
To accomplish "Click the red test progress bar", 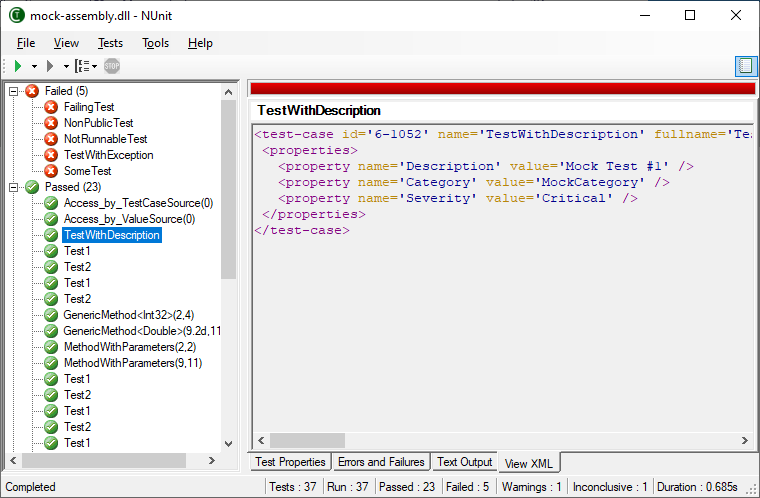I will pyautogui.click(x=501, y=88).
